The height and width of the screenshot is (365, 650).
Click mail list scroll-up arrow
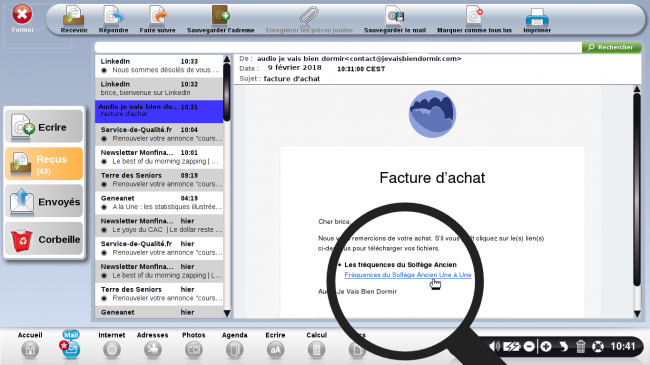[x=227, y=59]
